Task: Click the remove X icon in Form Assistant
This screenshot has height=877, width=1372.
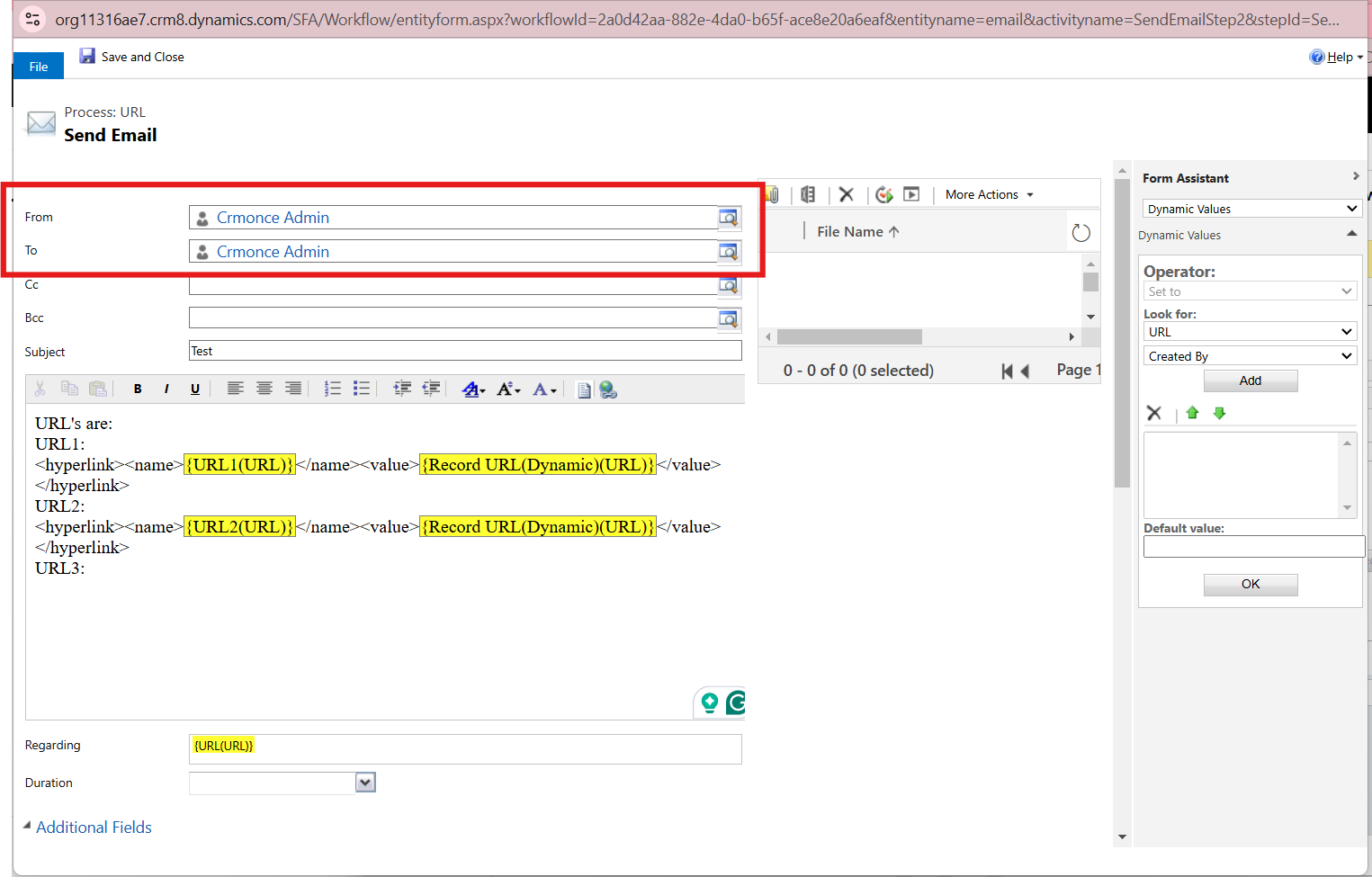Action: 1154,413
